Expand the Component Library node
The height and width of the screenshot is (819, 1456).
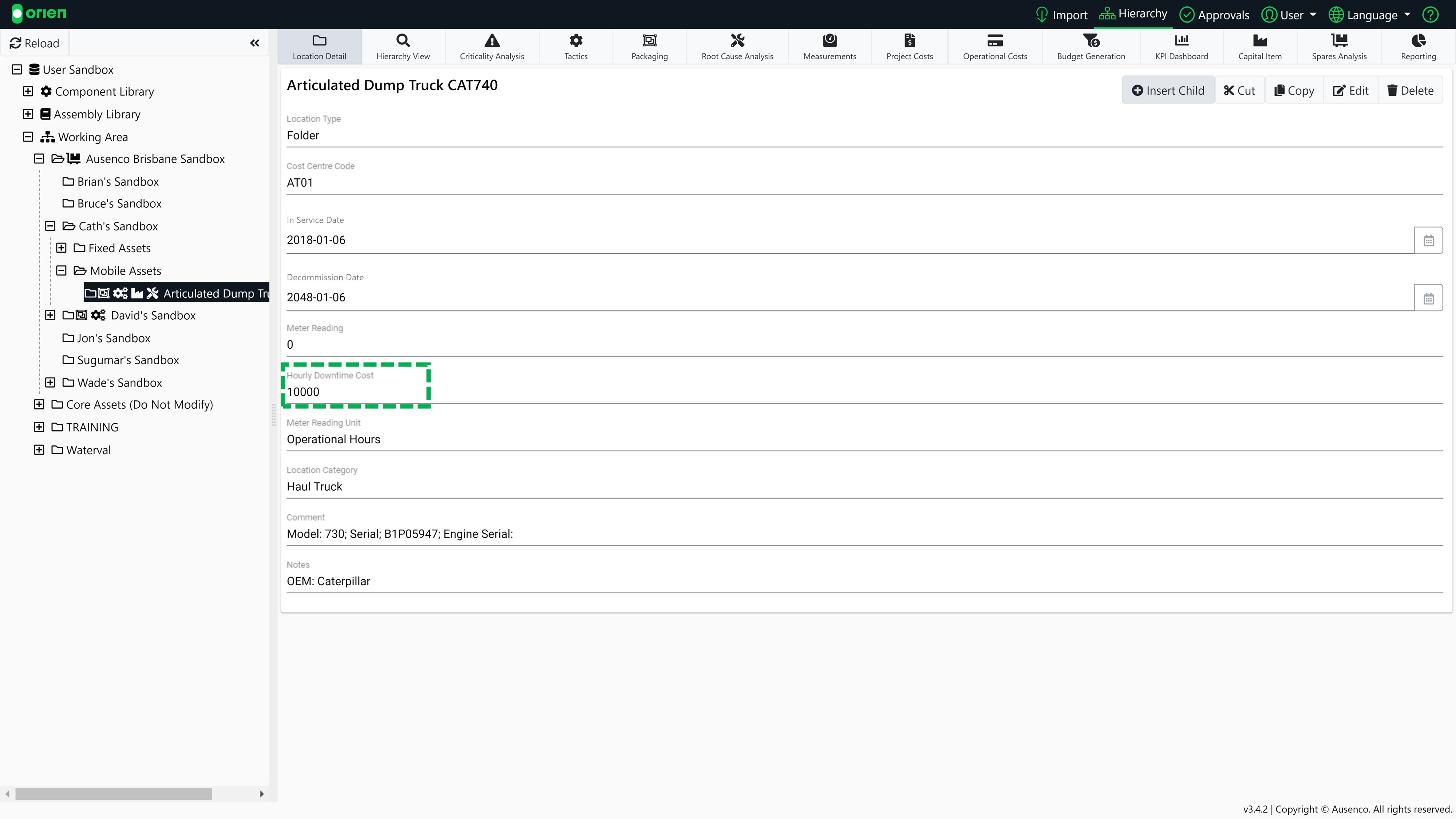pos(28,92)
